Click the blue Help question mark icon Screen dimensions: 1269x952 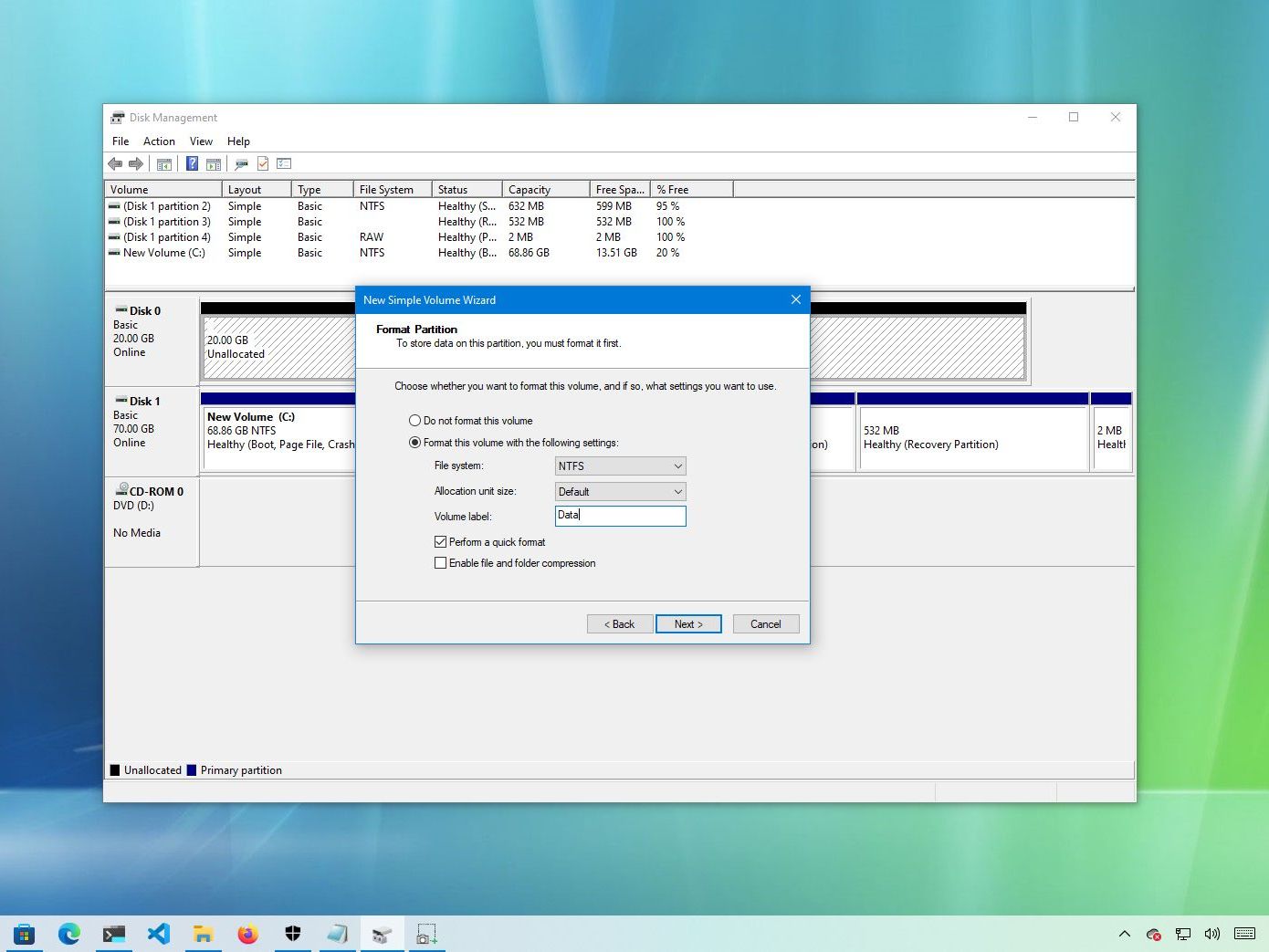(192, 164)
